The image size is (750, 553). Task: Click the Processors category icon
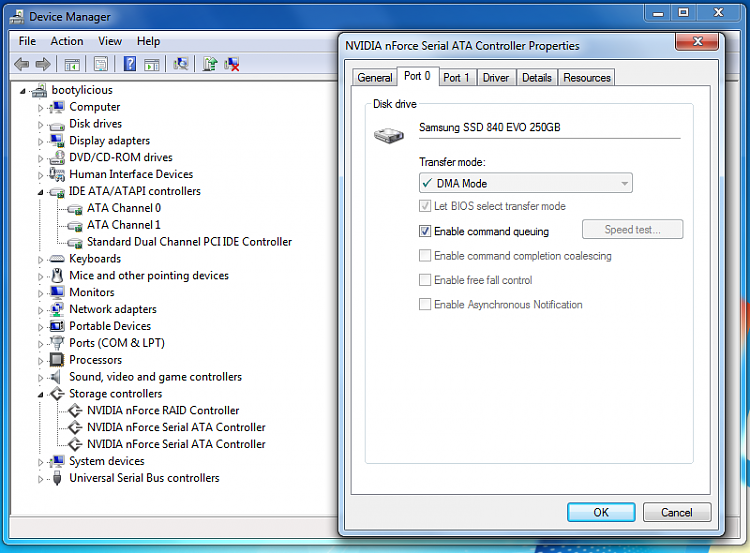(57, 360)
